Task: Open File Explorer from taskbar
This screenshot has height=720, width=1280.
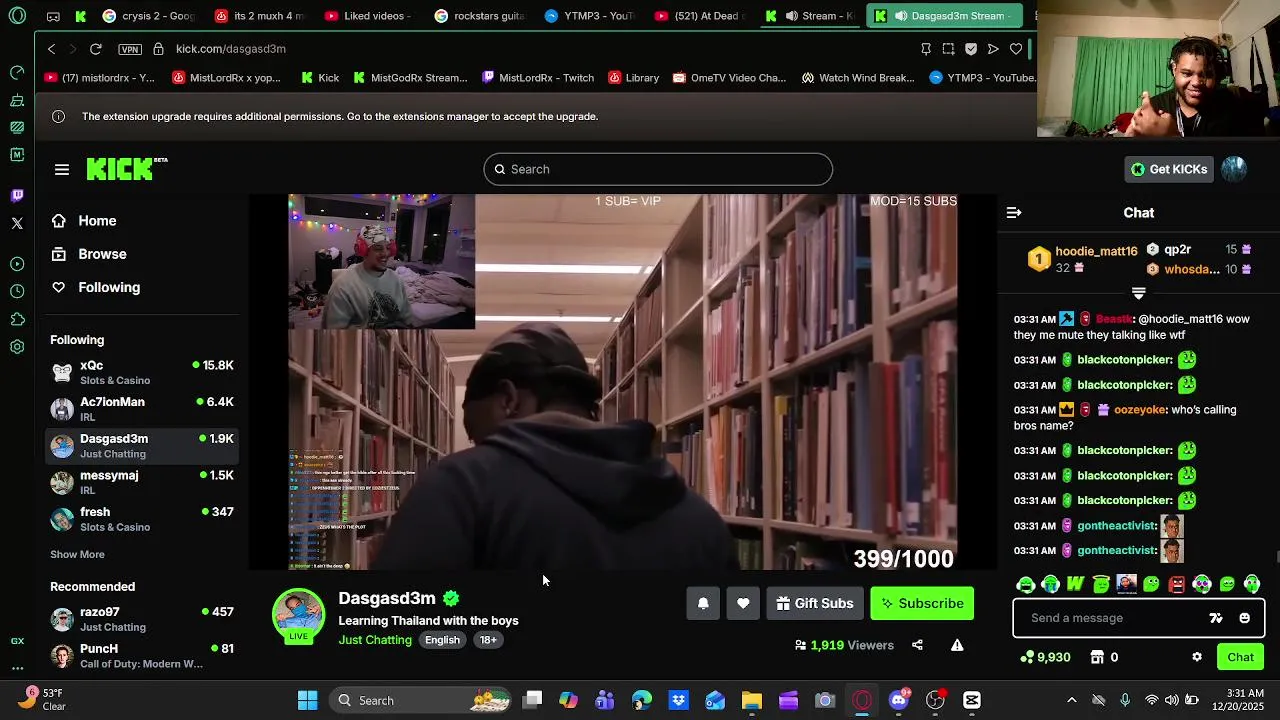Action: click(x=752, y=700)
